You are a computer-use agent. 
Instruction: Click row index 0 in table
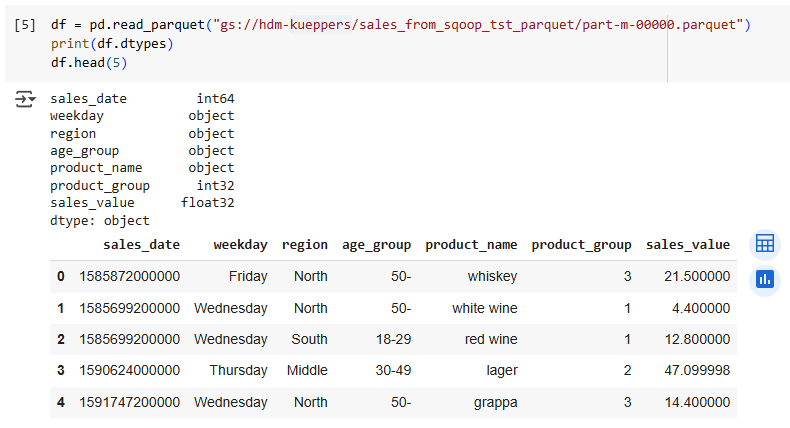61,276
